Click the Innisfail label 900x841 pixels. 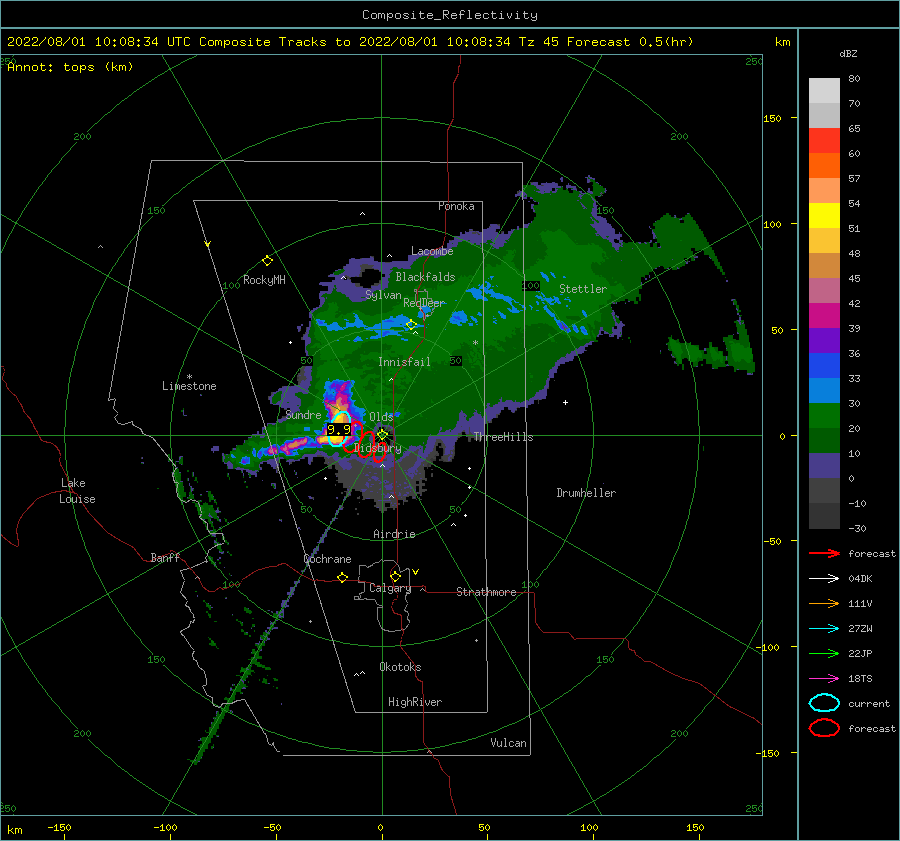404,362
